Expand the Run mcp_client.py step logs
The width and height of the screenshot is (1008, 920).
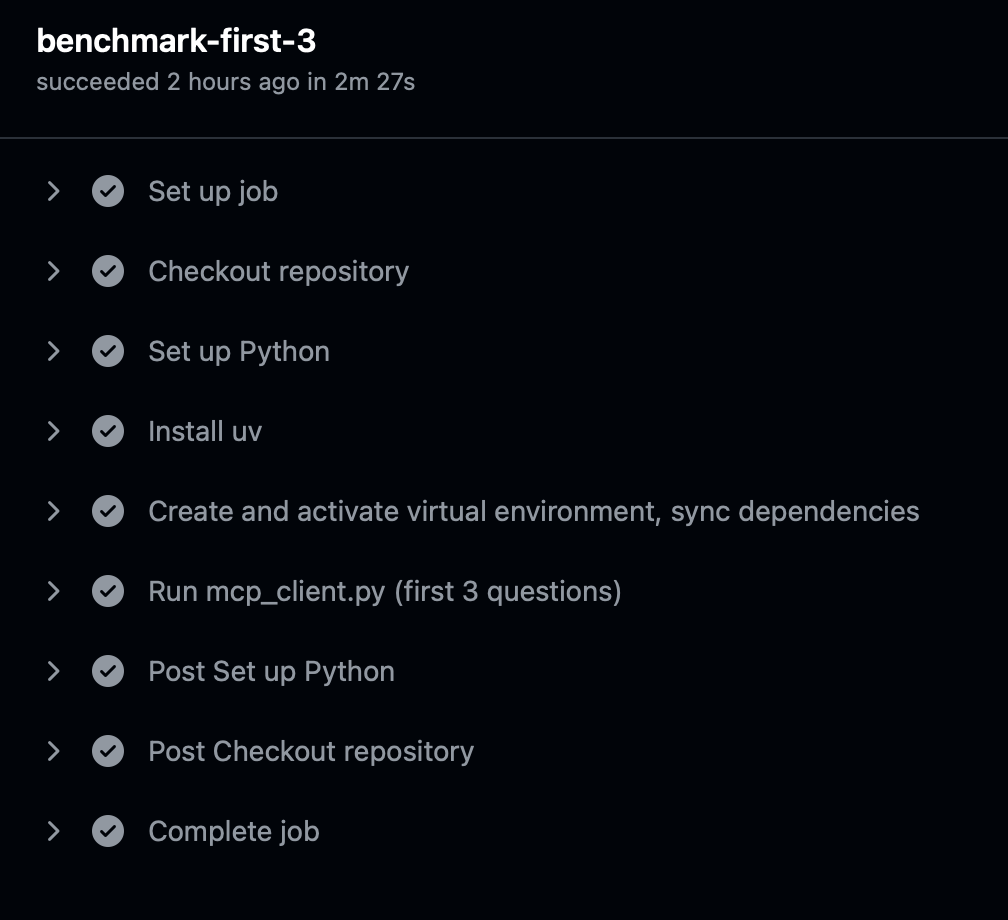53,591
